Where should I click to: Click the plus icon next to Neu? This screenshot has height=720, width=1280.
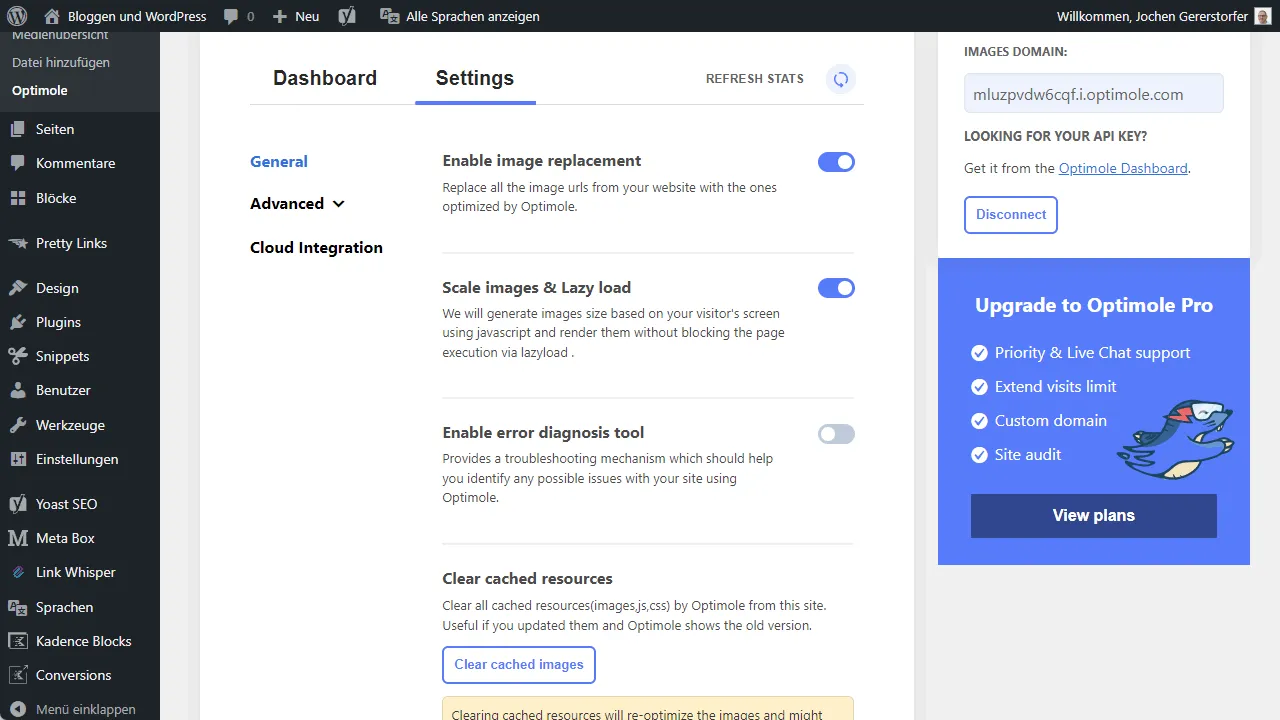pyautogui.click(x=279, y=17)
